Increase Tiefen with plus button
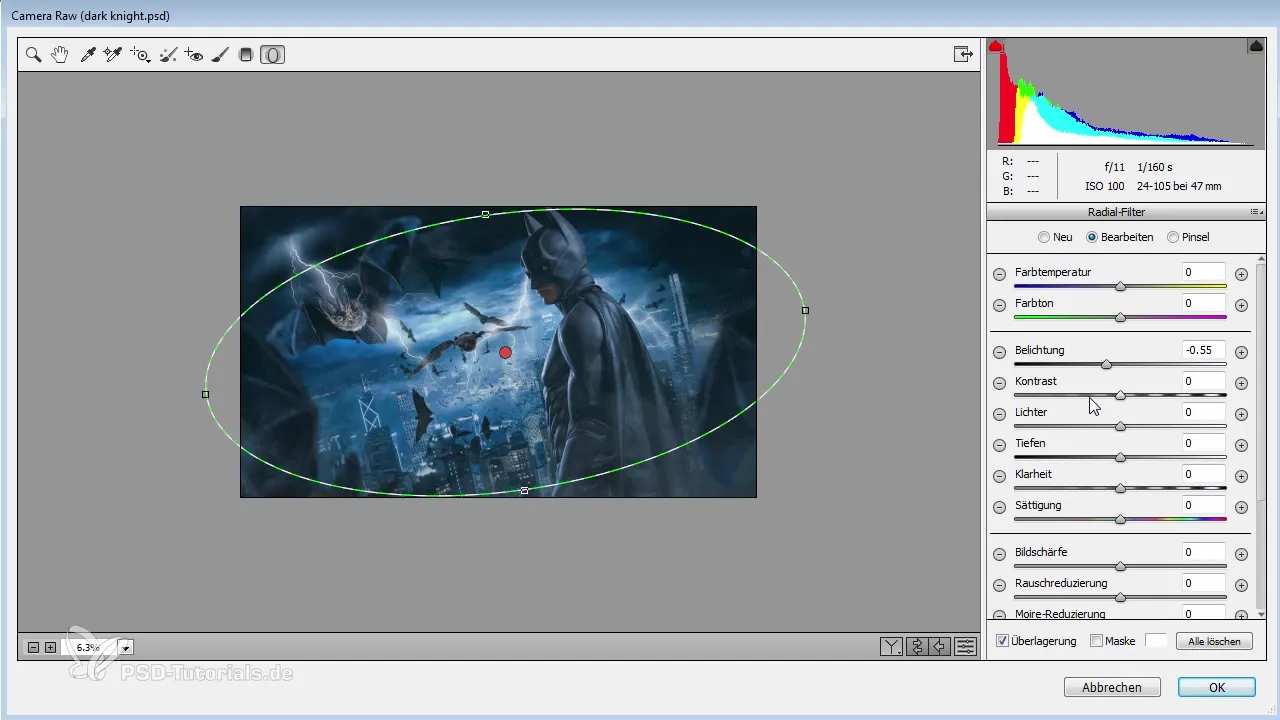The height and width of the screenshot is (720, 1280). click(x=1241, y=445)
